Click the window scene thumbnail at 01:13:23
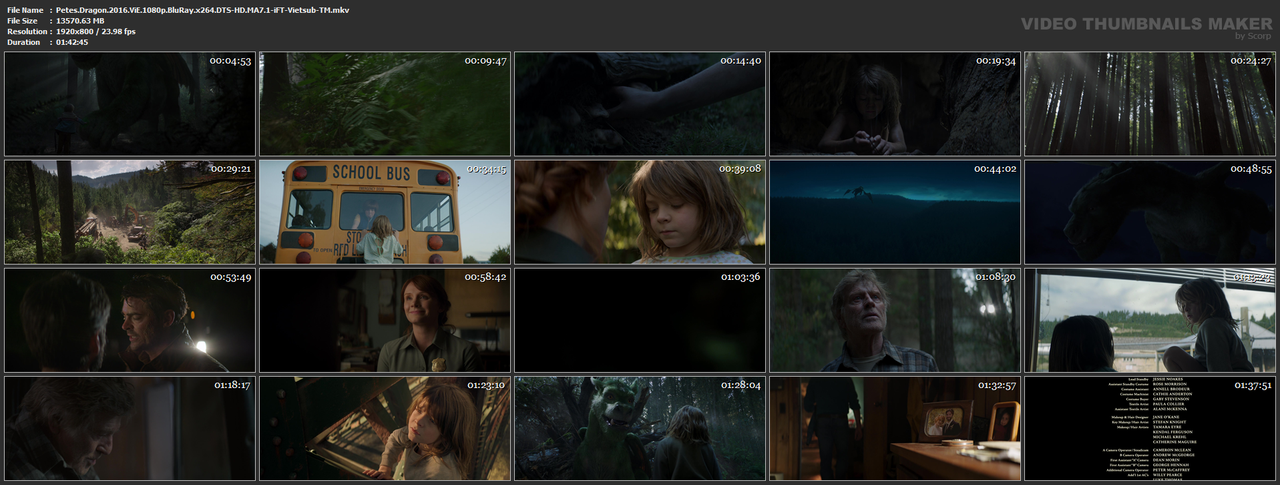 (x=1150, y=320)
